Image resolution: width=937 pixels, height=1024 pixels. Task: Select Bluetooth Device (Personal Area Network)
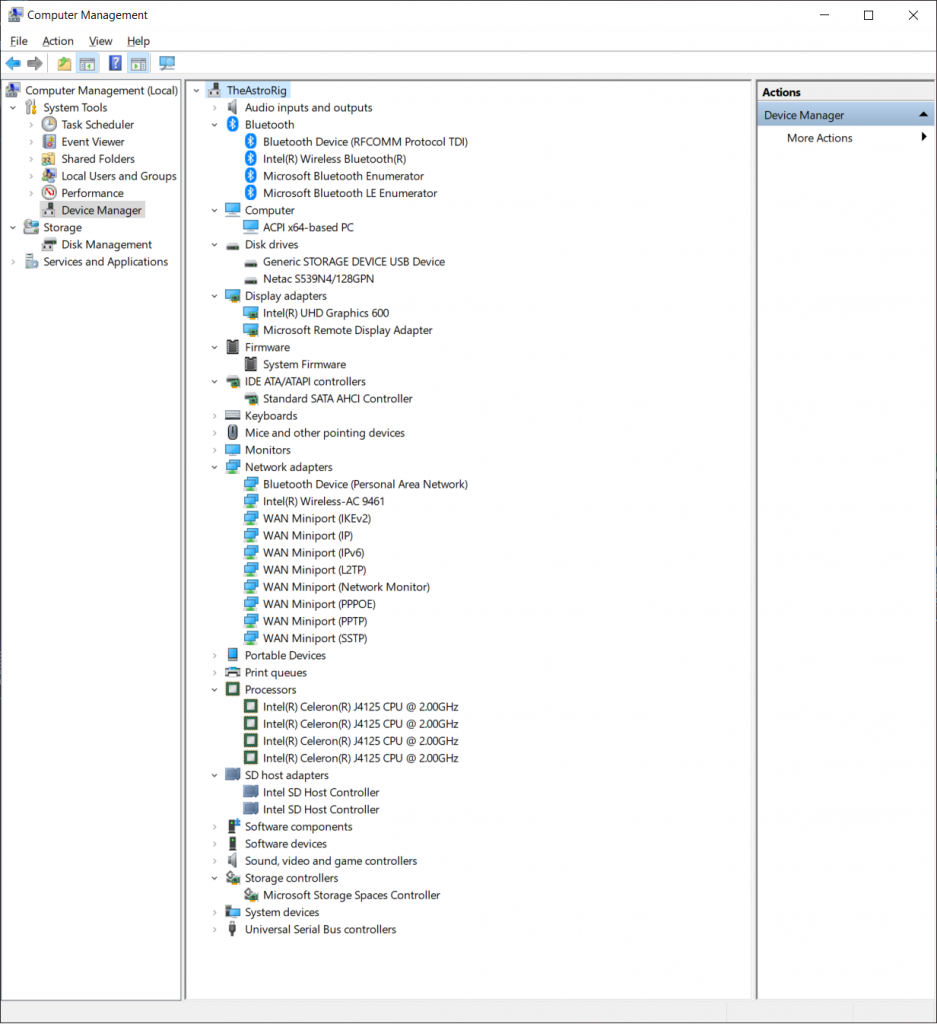tap(365, 484)
